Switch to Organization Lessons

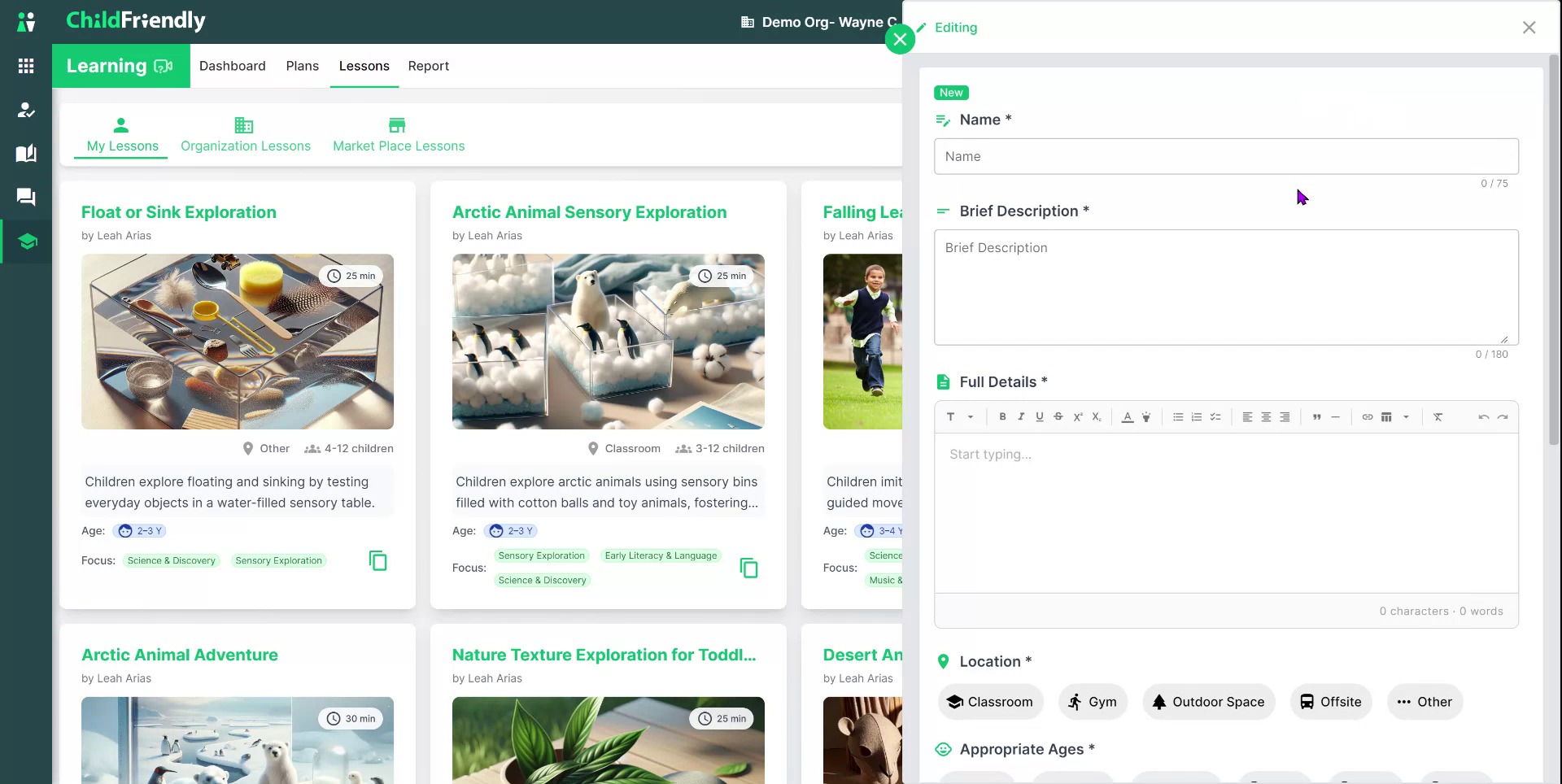coord(246,135)
